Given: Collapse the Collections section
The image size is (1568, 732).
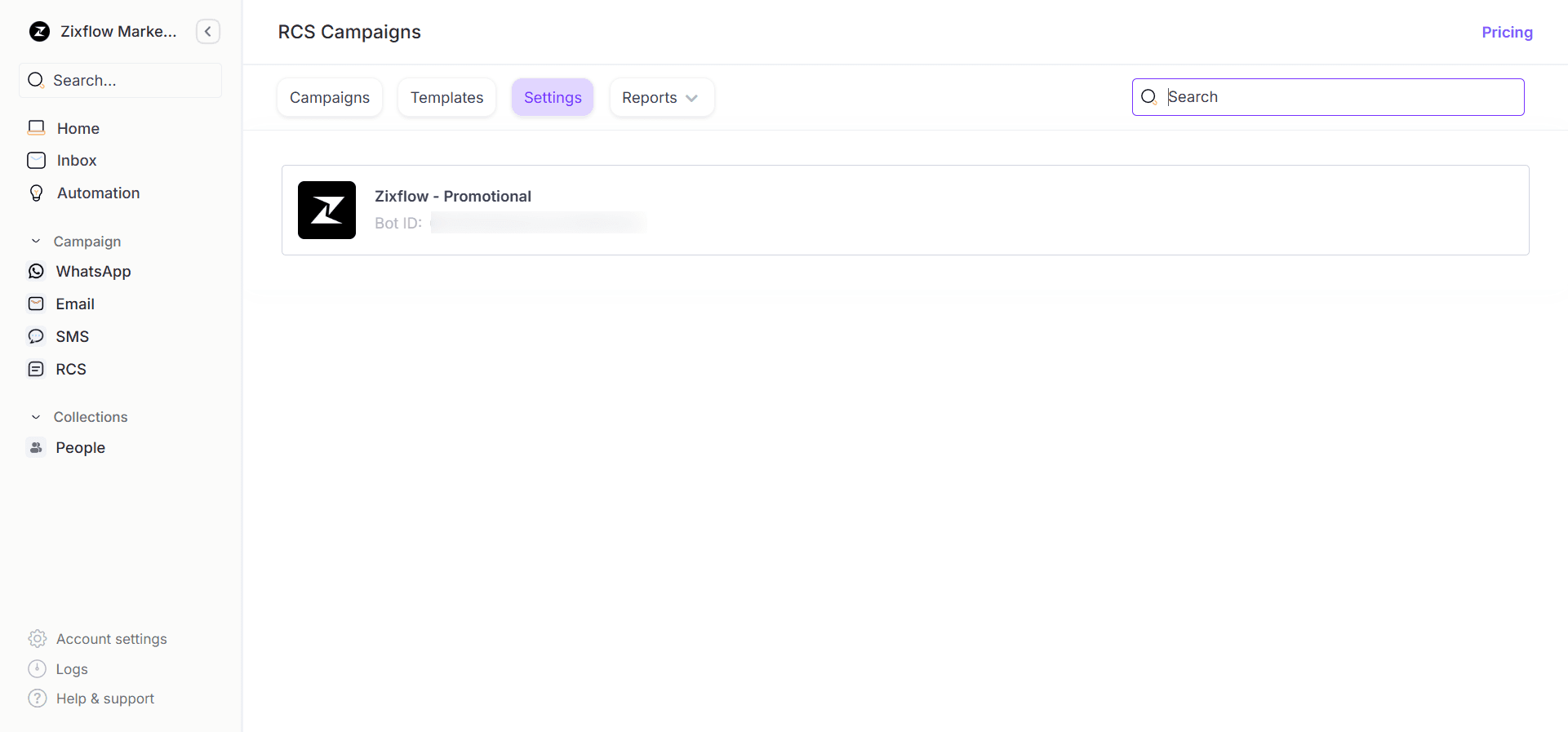Looking at the screenshot, I should point(36,417).
